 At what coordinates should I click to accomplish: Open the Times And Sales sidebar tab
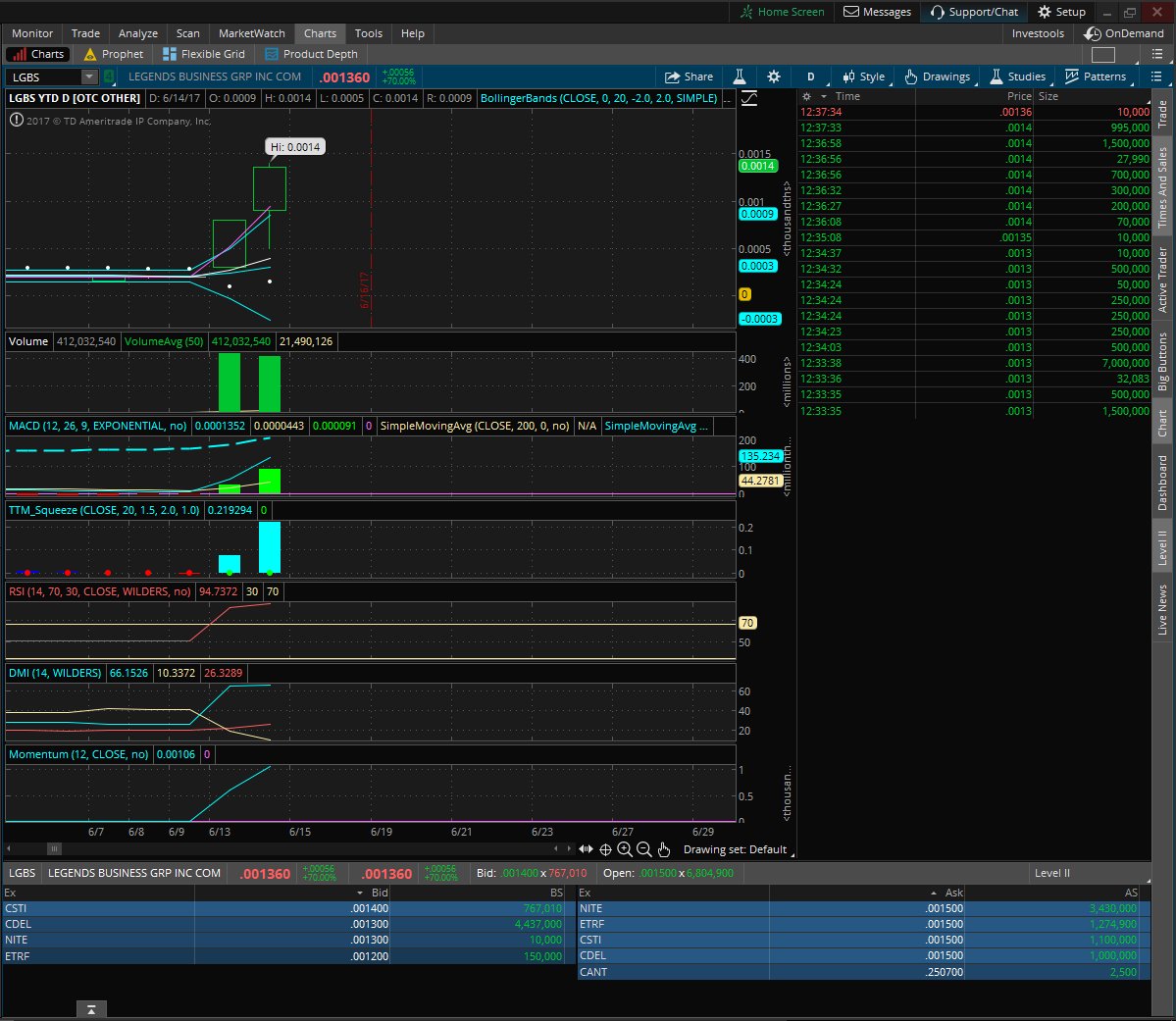coord(1161,187)
